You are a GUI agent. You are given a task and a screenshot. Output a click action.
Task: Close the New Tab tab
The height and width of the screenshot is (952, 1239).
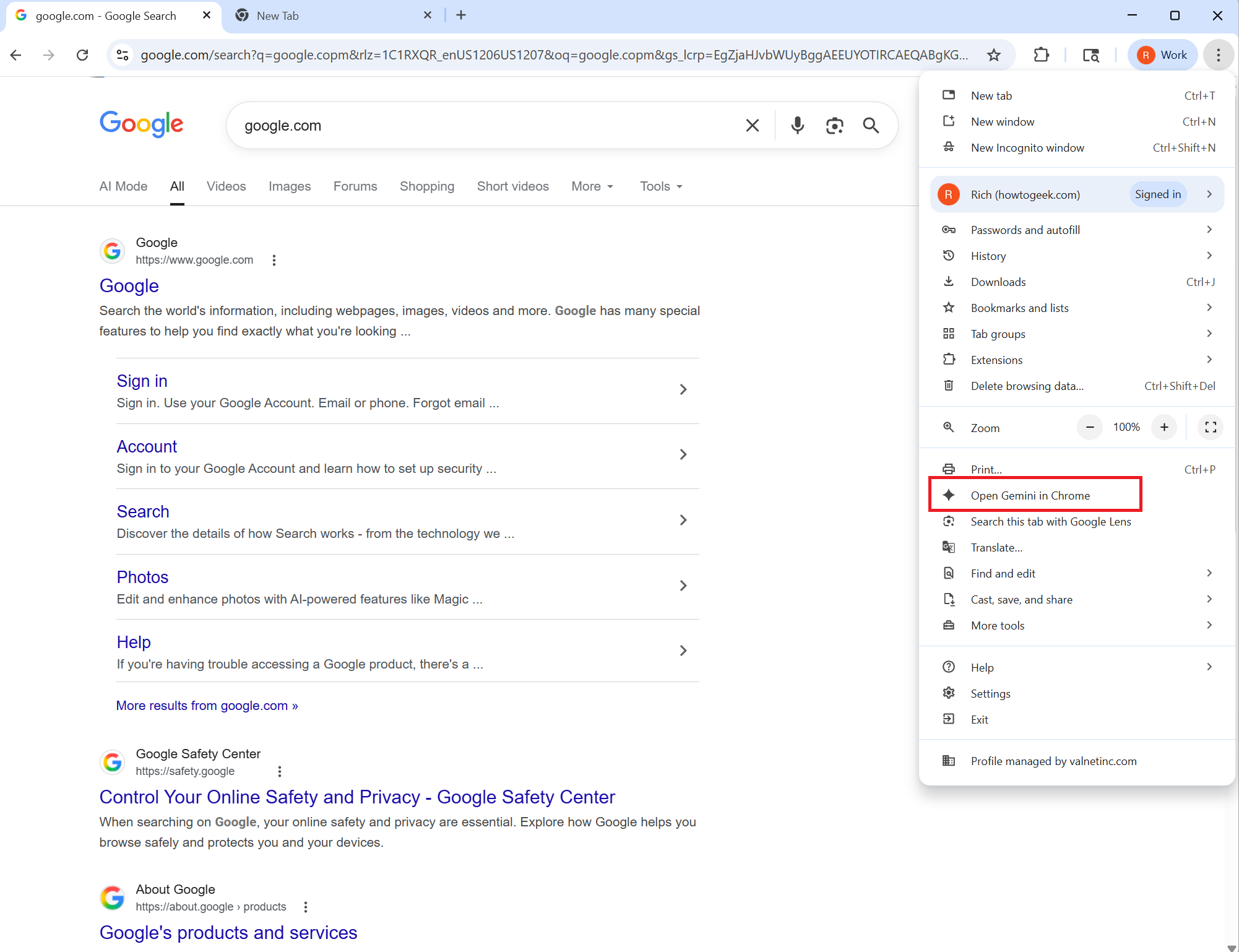tap(428, 15)
